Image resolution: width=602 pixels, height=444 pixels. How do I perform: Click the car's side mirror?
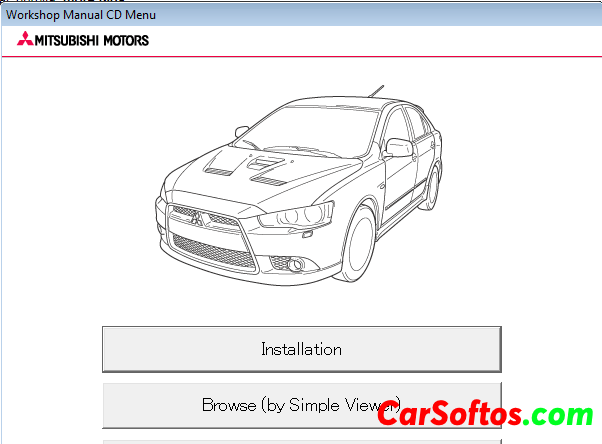point(398,148)
